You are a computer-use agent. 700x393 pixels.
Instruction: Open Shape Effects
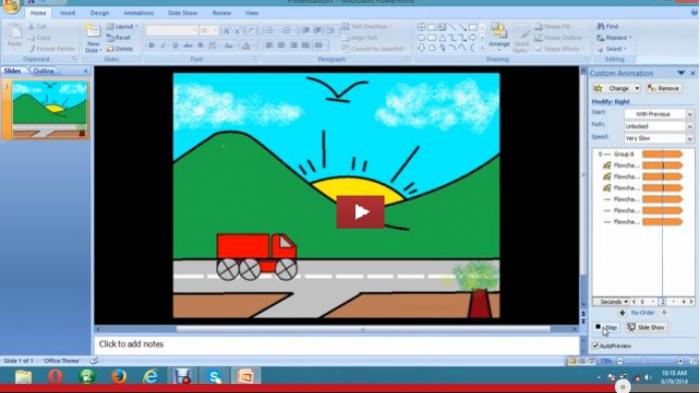click(x=559, y=49)
